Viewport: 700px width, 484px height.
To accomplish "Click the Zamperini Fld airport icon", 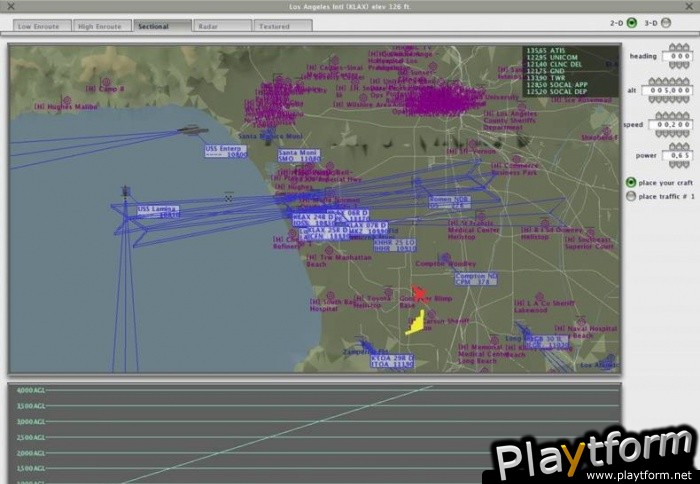I will [x=366, y=346].
